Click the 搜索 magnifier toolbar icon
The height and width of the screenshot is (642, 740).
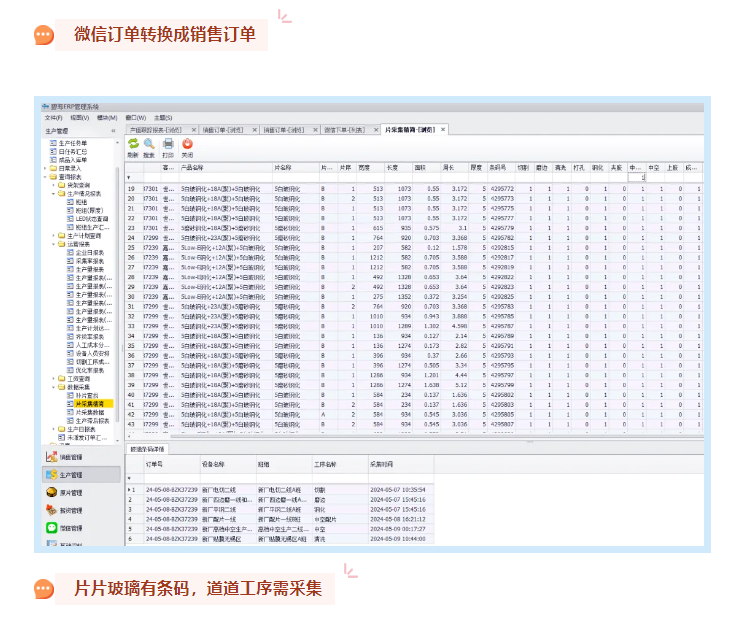coord(149,145)
